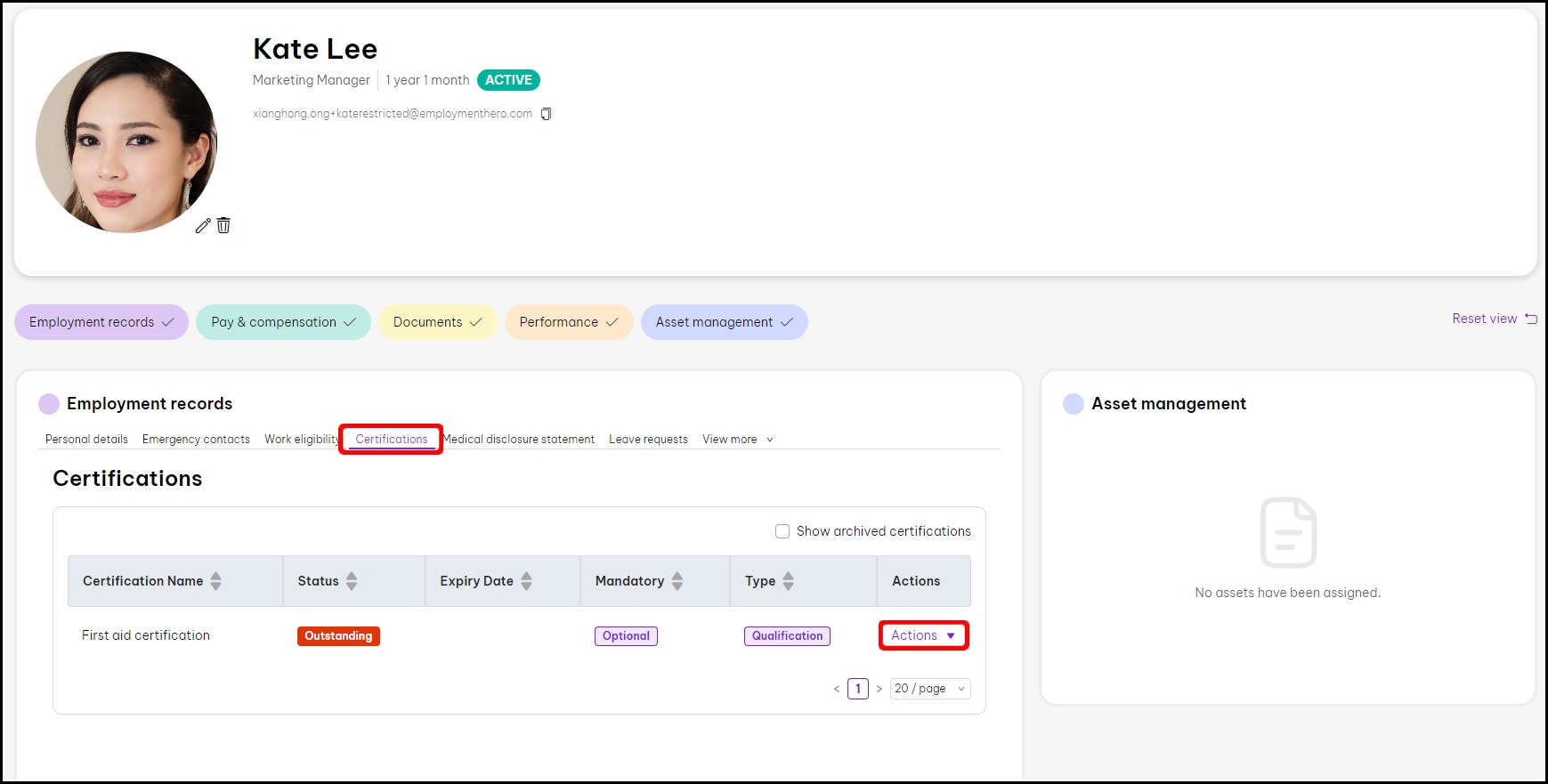Delete profile photo using trash icon
This screenshot has height=784, width=1548.
pos(223,225)
